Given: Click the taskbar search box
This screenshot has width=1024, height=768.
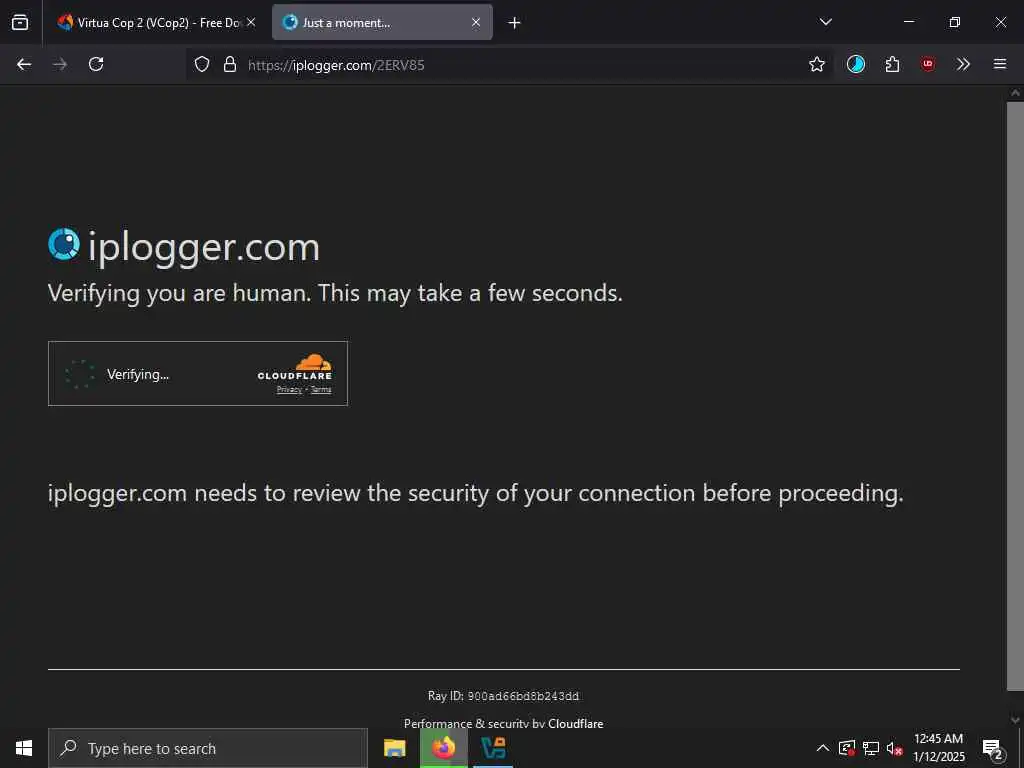Looking at the screenshot, I should pos(208,748).
